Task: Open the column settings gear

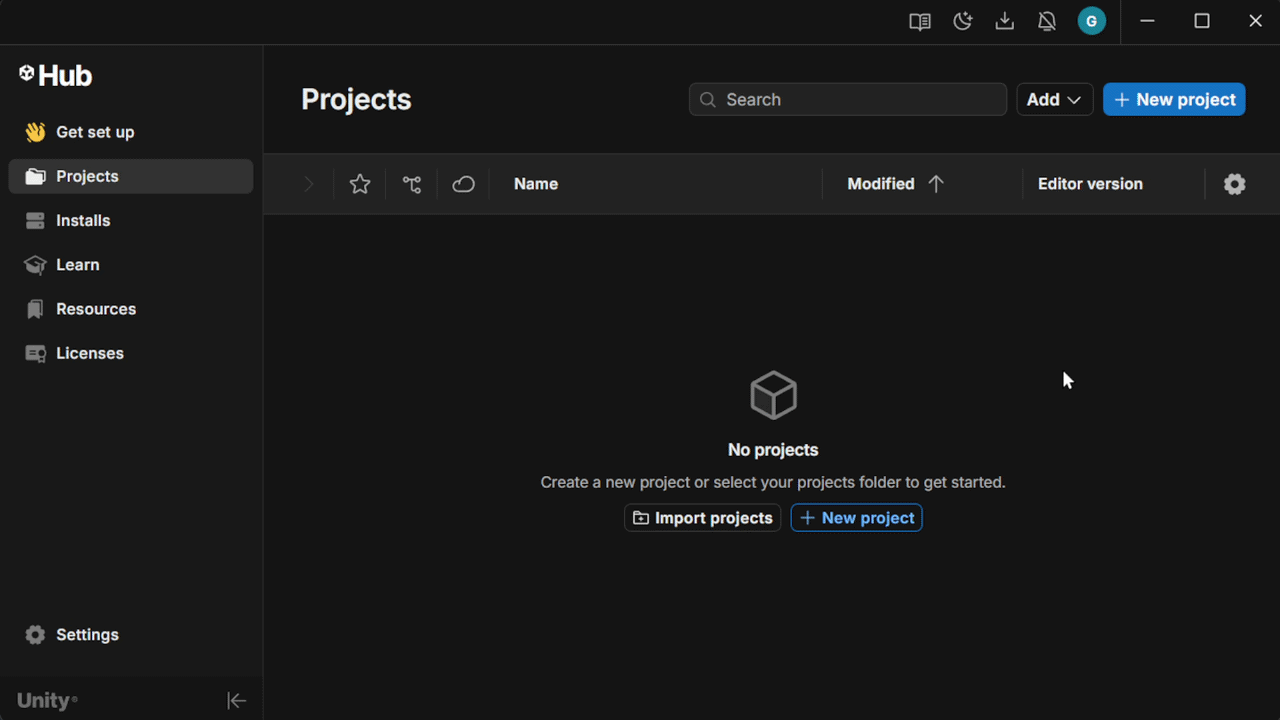Action: point(1234,184)
